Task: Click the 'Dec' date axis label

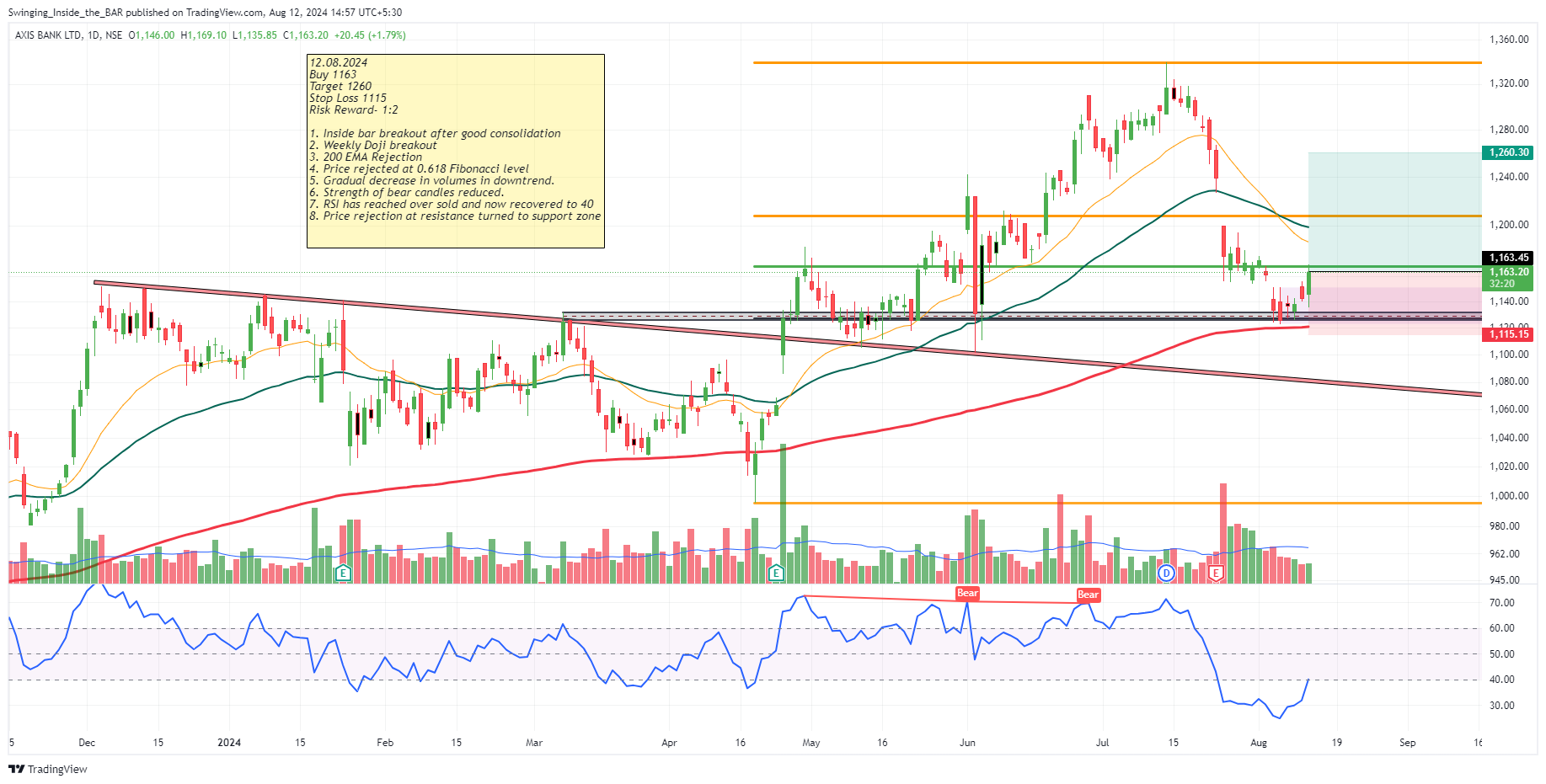Action: point(87,743)
